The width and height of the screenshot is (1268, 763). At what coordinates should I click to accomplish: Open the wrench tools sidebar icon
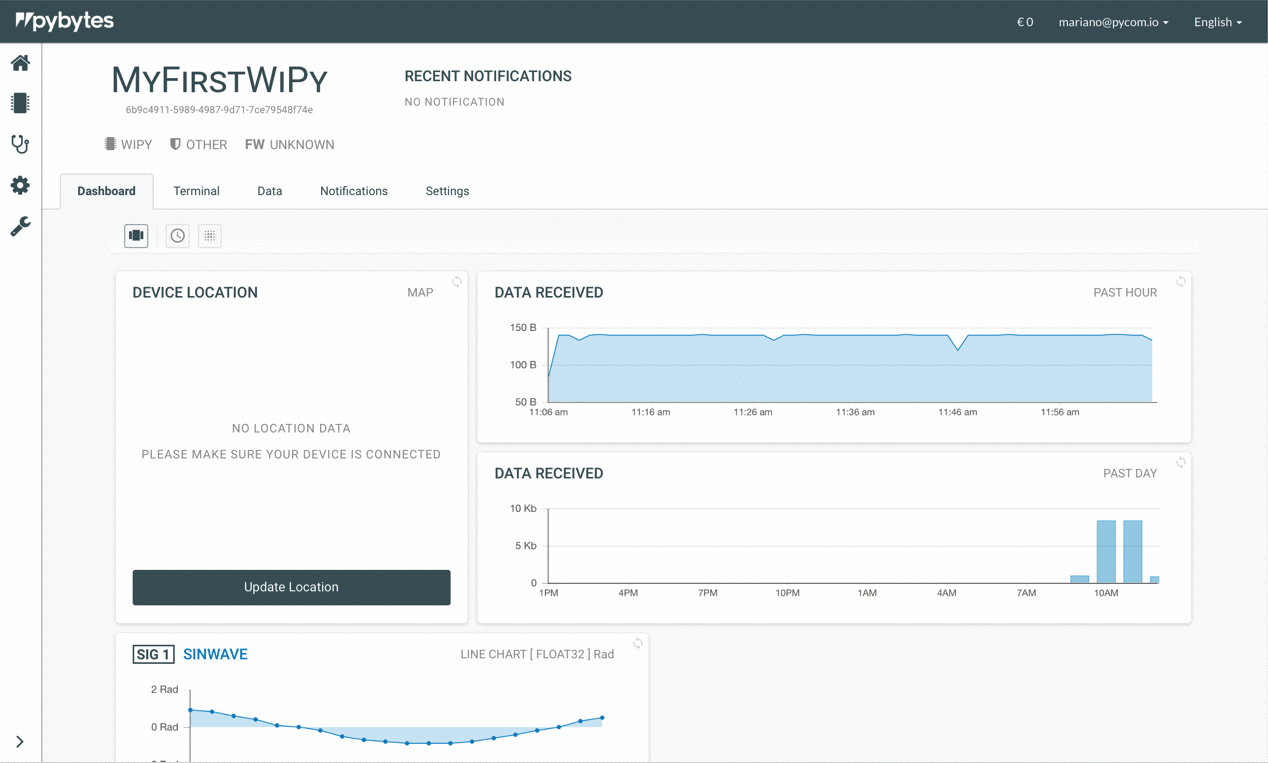(x=20, y=226)
